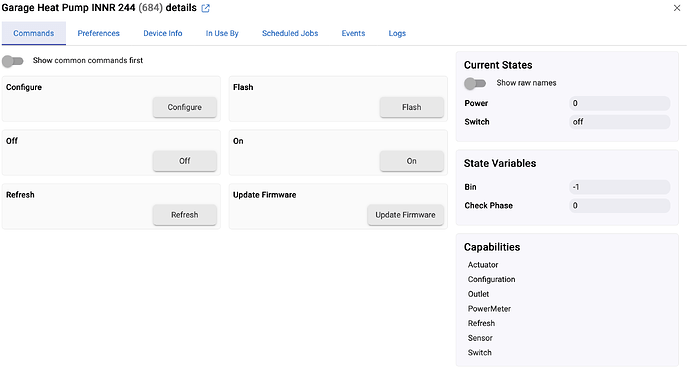The height and width of the screenshot is (390, 689).
Task: Click the 'Current States' heading
Action: coord(498,65)
